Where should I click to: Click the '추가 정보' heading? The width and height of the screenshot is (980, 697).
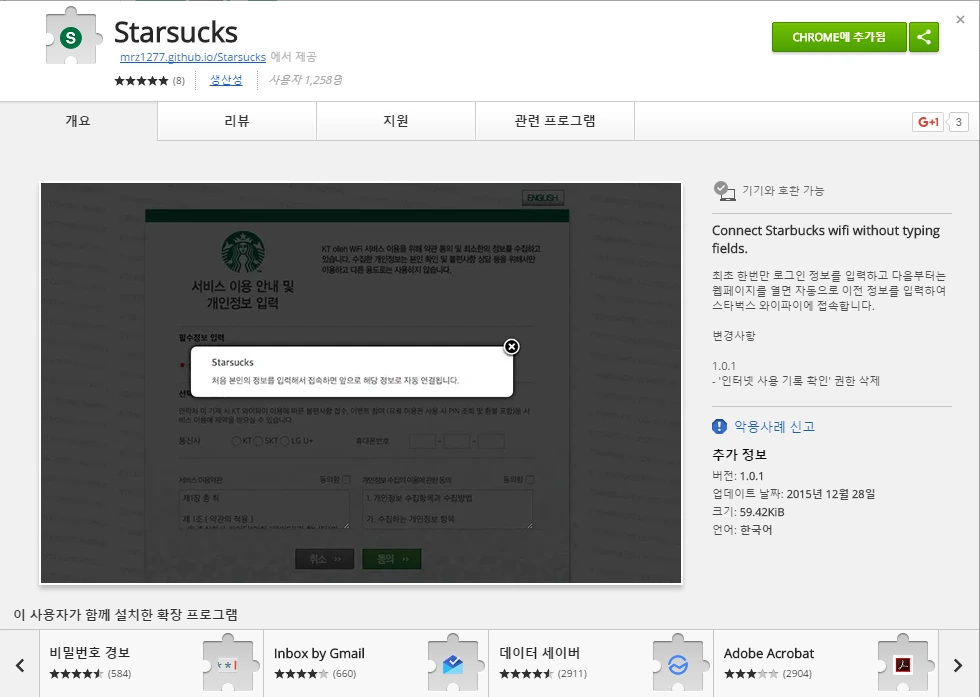(739, 454)
